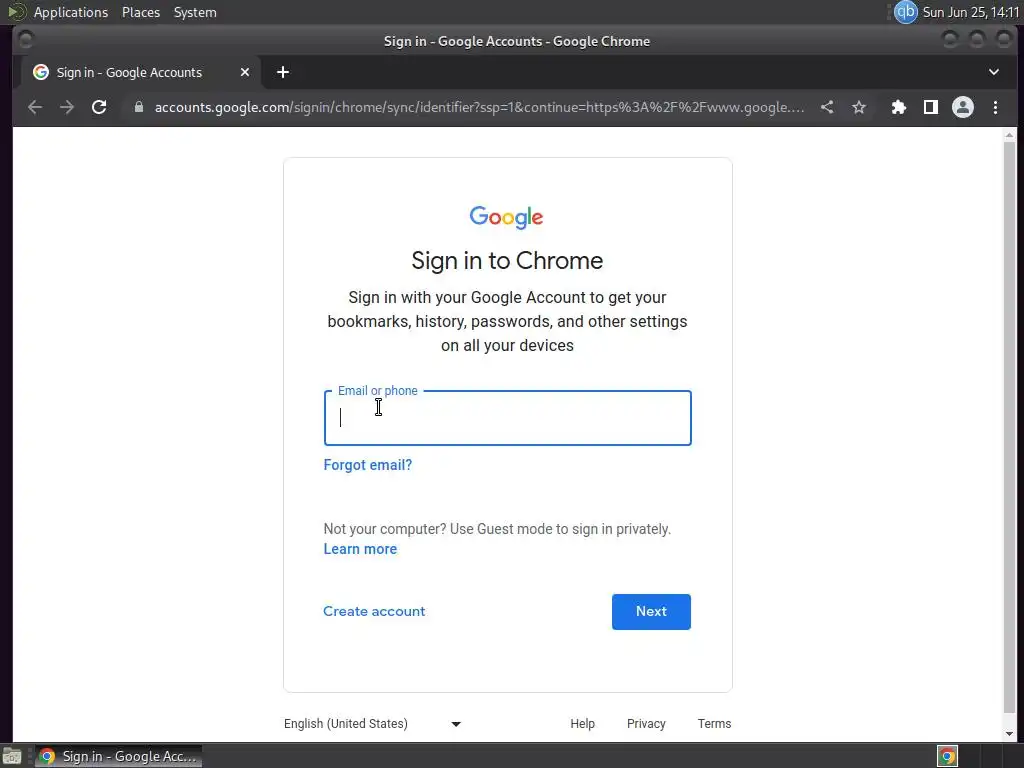Screen dimensions: 1024x768
Task: Click the "Sign in to Chrome" heading
Action: [x=507, y=261]
